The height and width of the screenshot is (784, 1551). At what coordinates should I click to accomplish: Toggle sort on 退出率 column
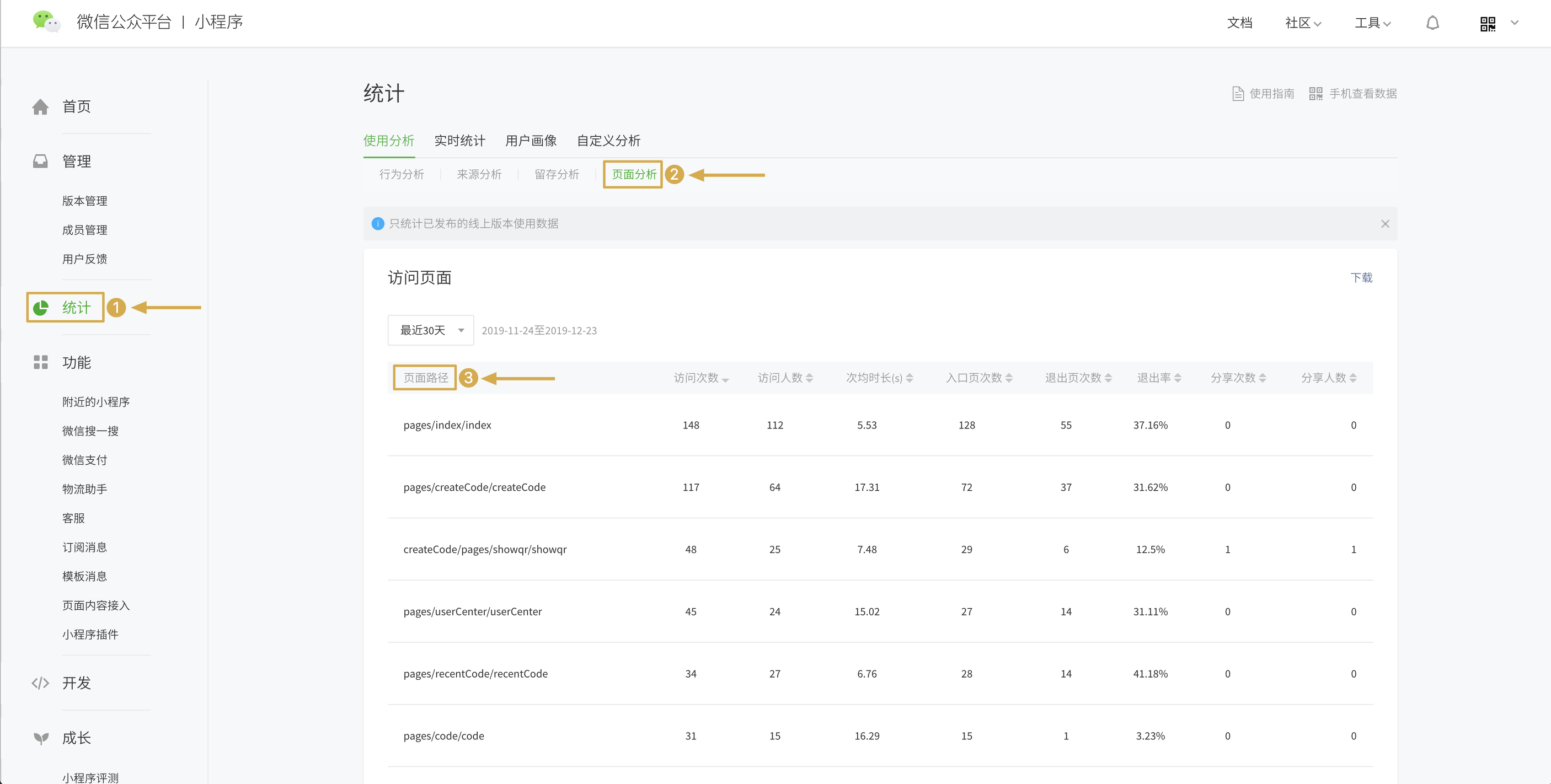click(x=1159, y=378)
